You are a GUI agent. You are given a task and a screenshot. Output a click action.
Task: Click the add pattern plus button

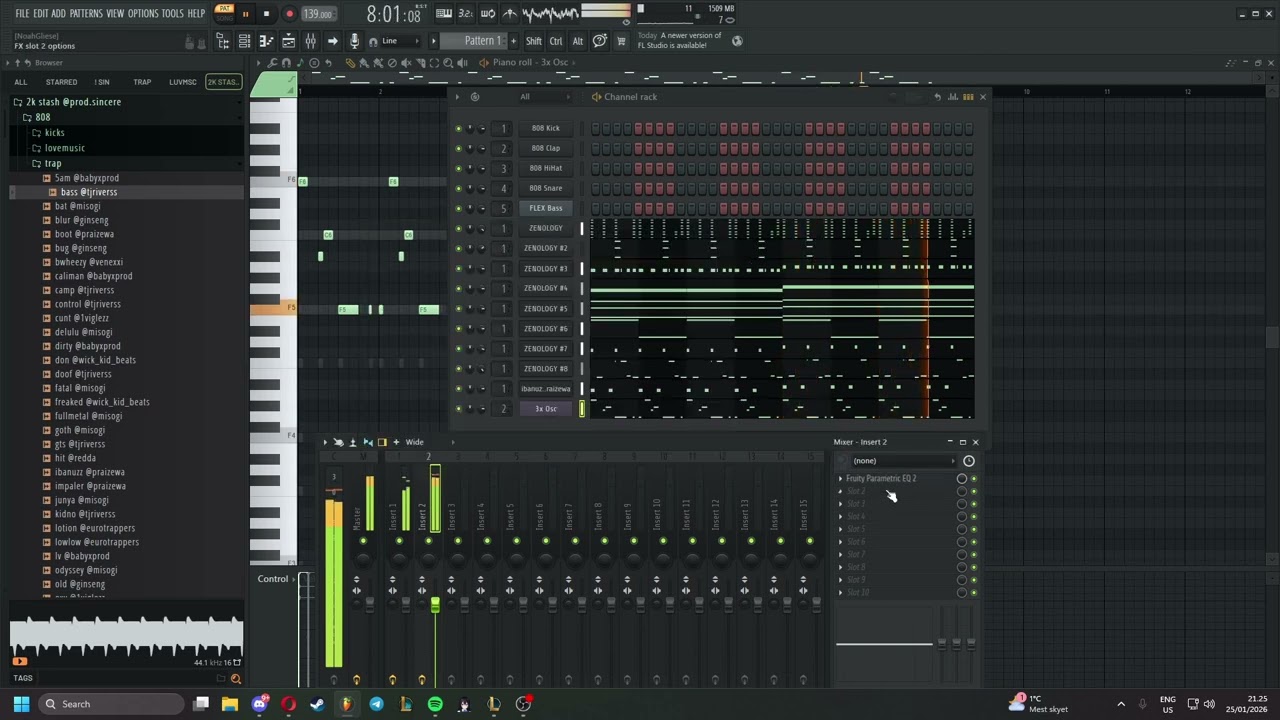click(x=514, y=41)
